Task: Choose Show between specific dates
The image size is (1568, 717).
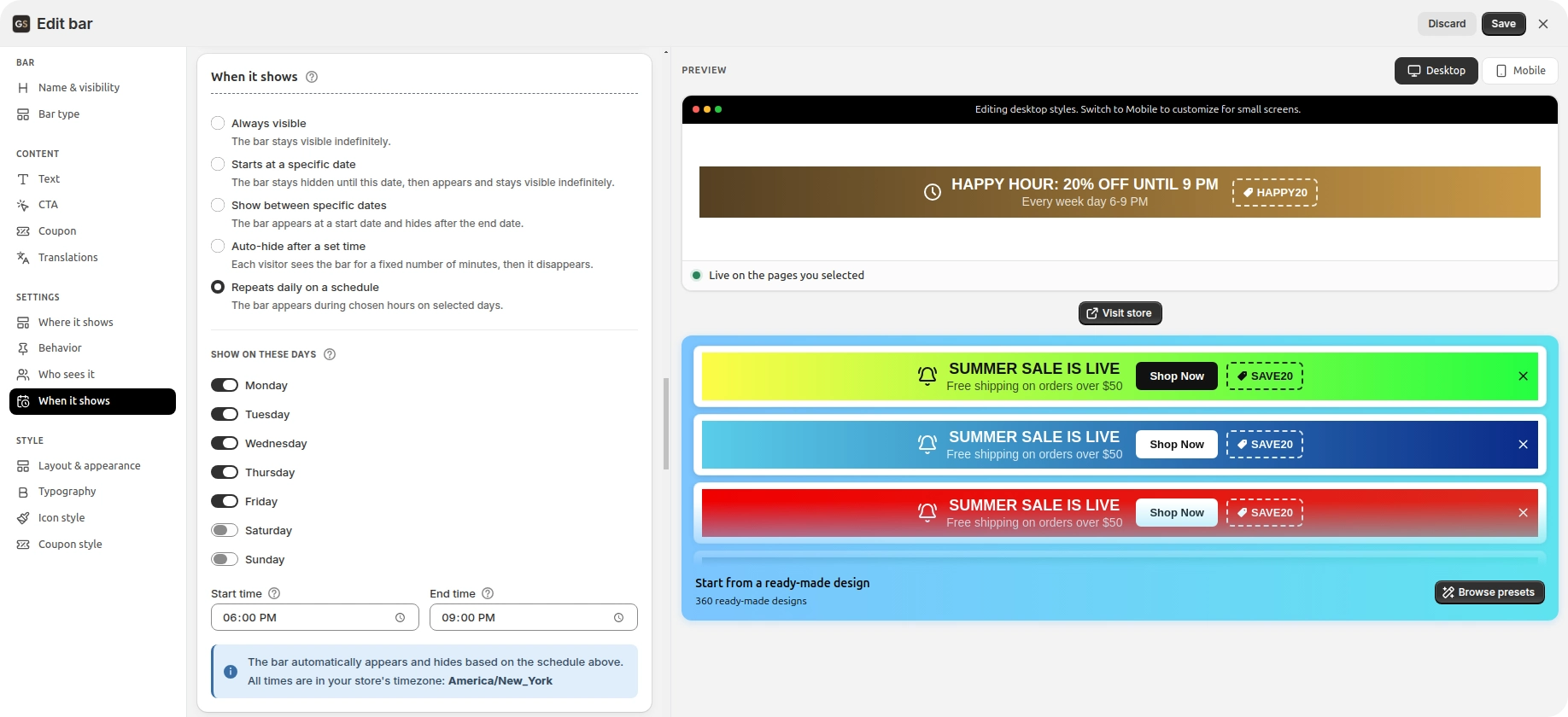Action: (x=218, y=205)
